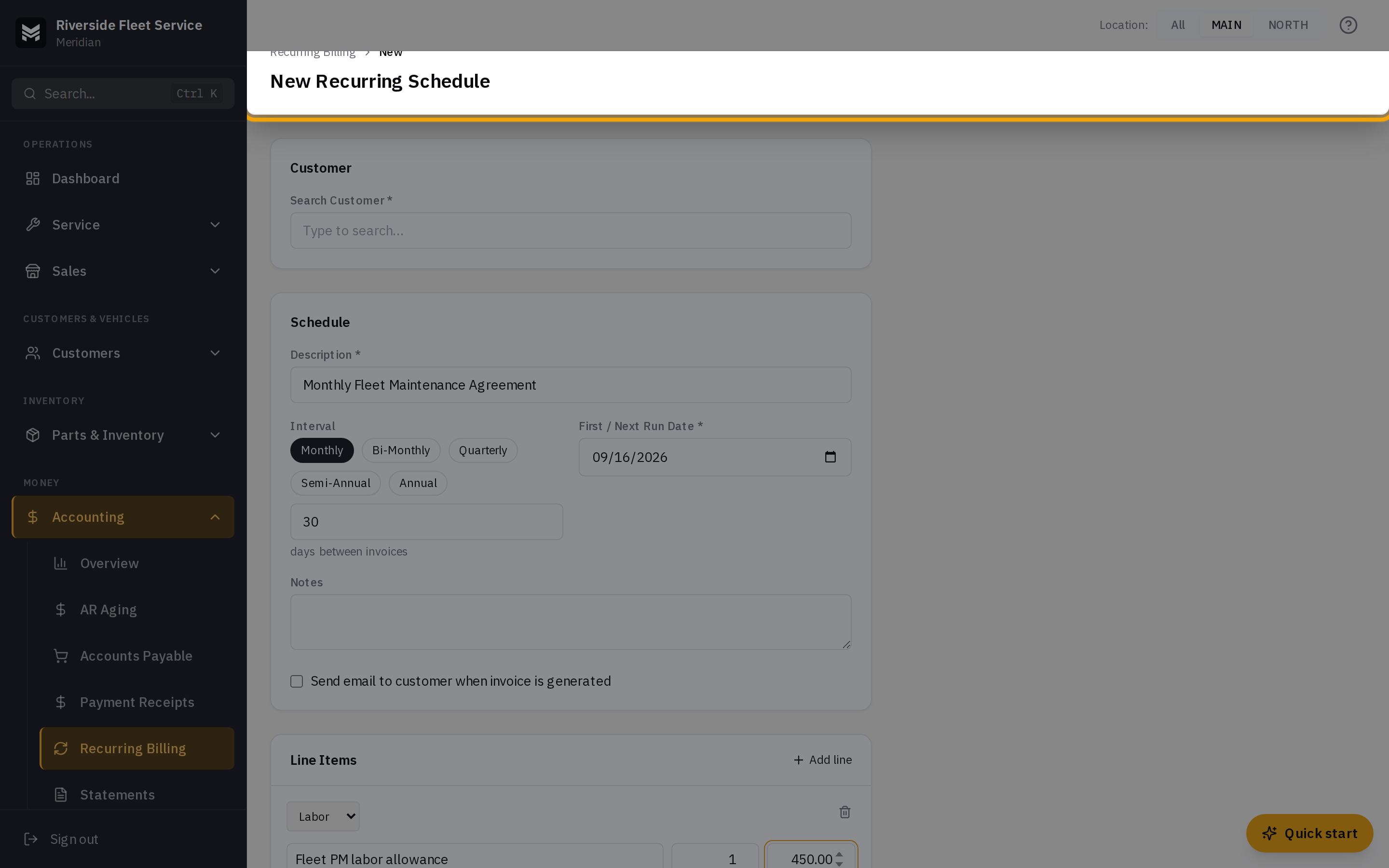Image resolution: width=1389 pixels, height=868 pixels.
Task: Click the Dashboard grid icon
Action: coord(33,178)
